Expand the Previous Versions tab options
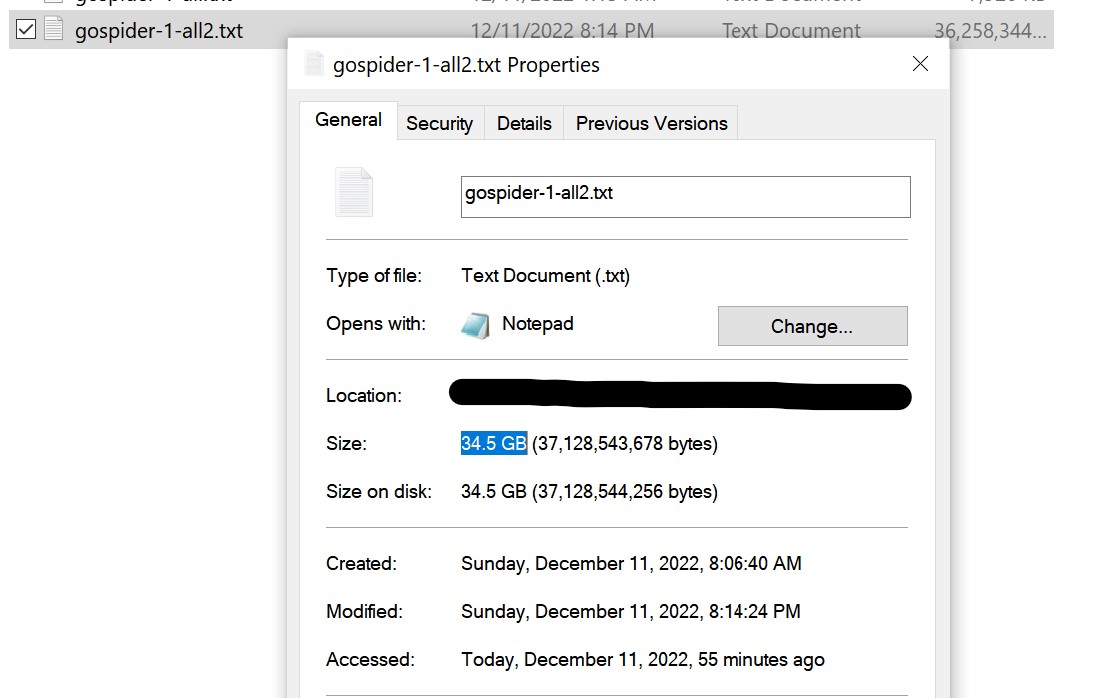Screen dimensions: 1111x698 (651, 123)
